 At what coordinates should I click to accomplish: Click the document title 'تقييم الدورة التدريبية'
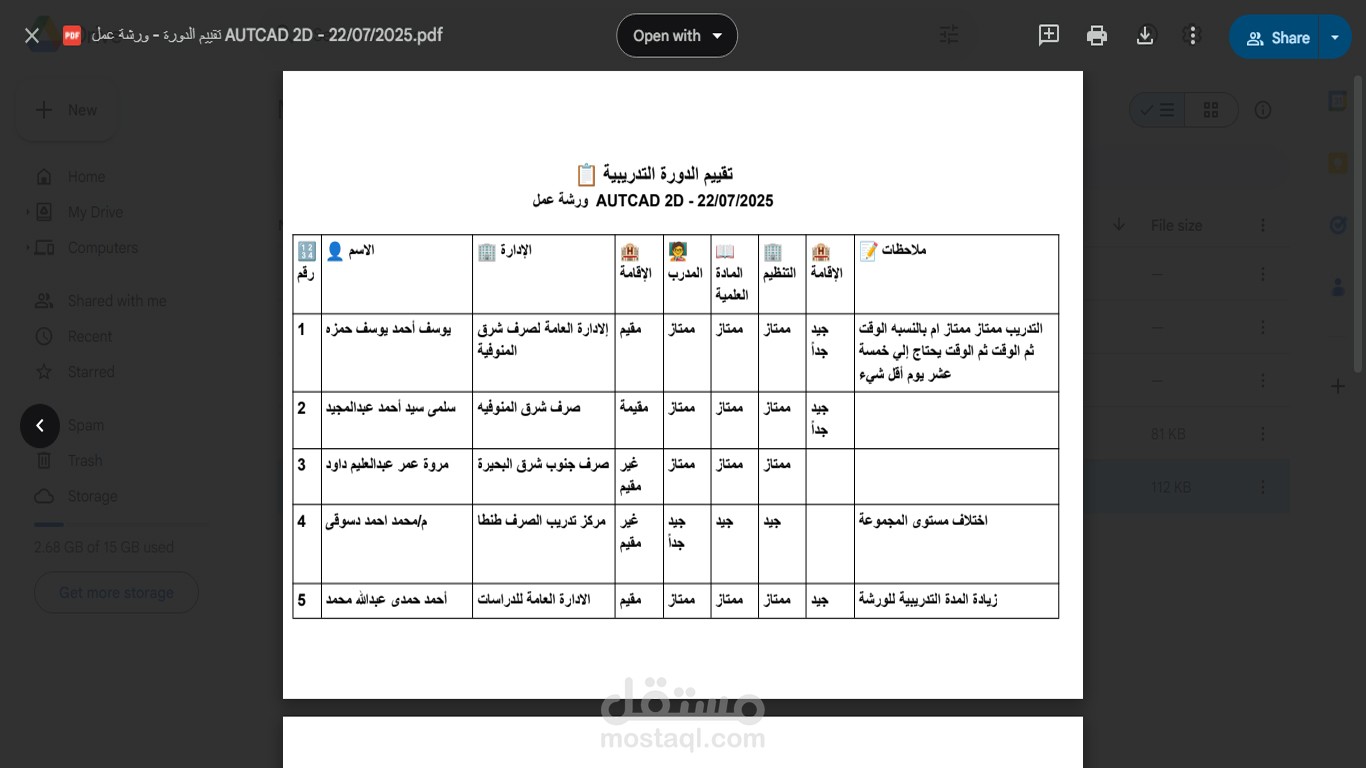point(667,174)
